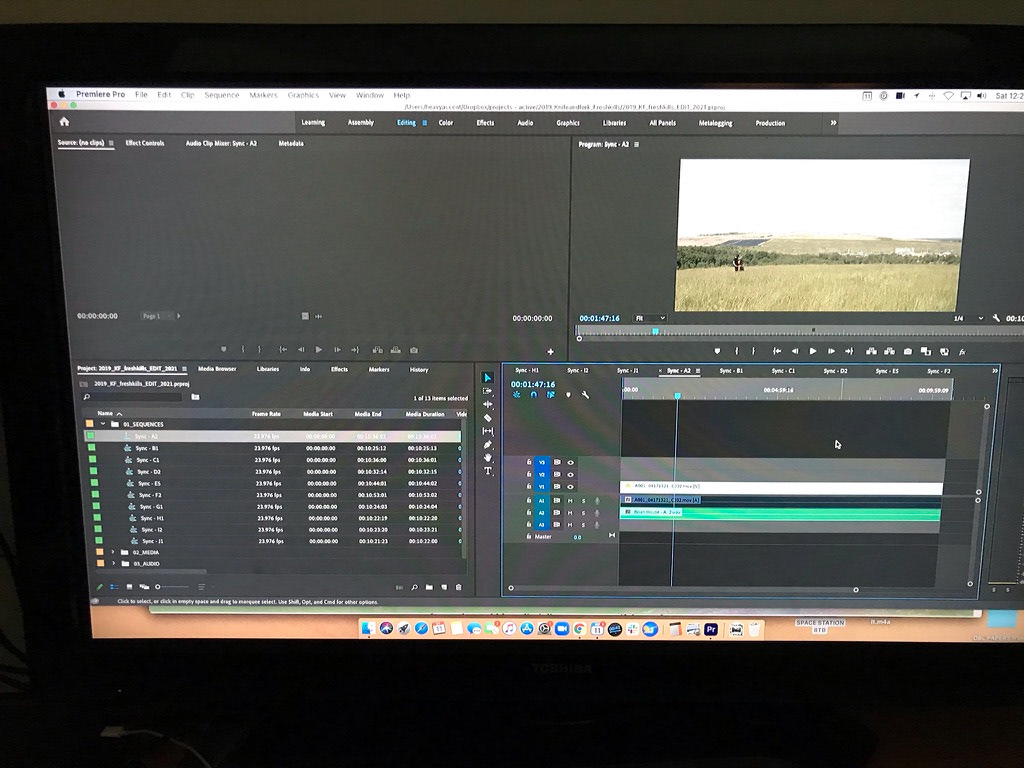Toggle V3 track output eye
1024x768 pixels.
[x=570, y=462]
